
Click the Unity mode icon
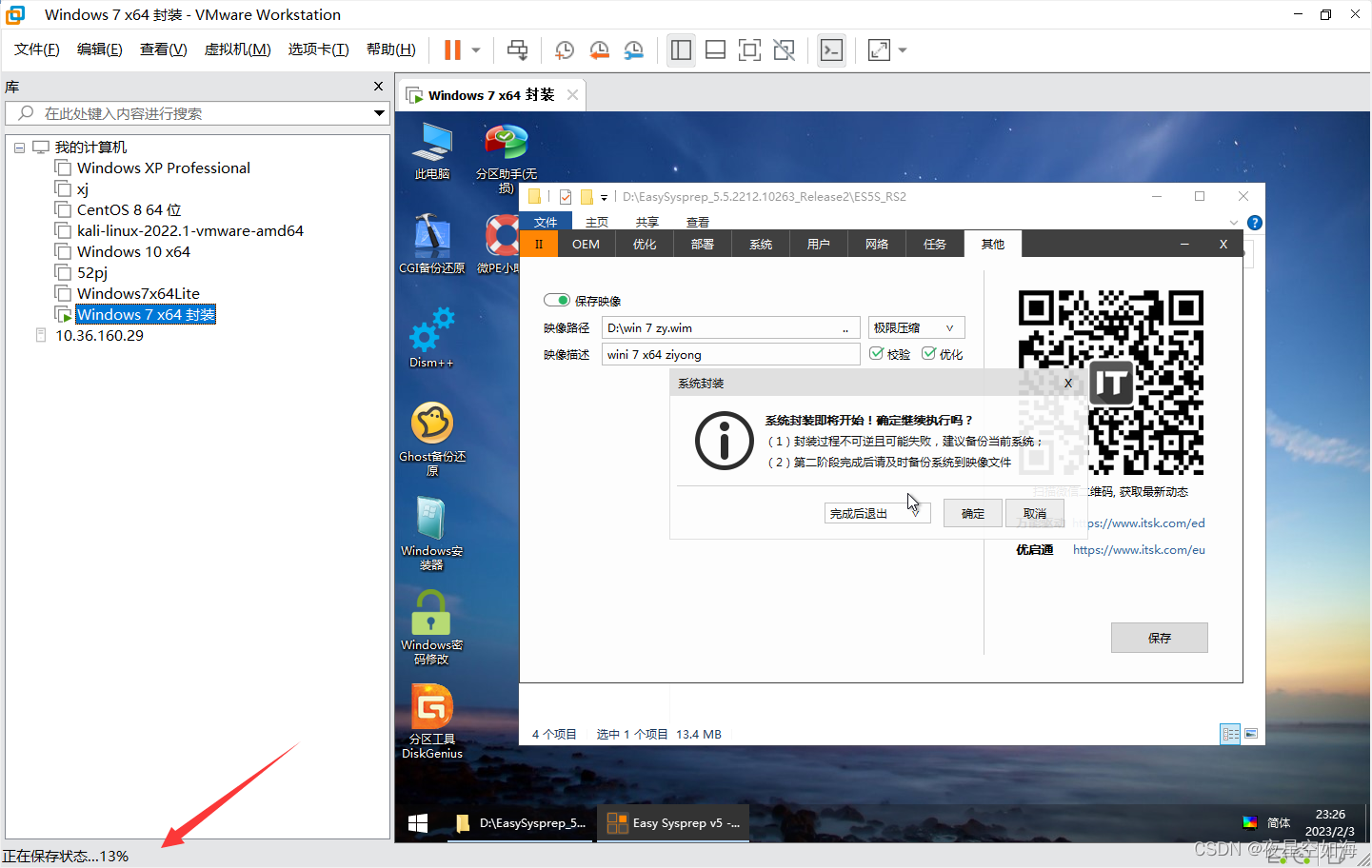pyautogui.click(x=784, y=49)
